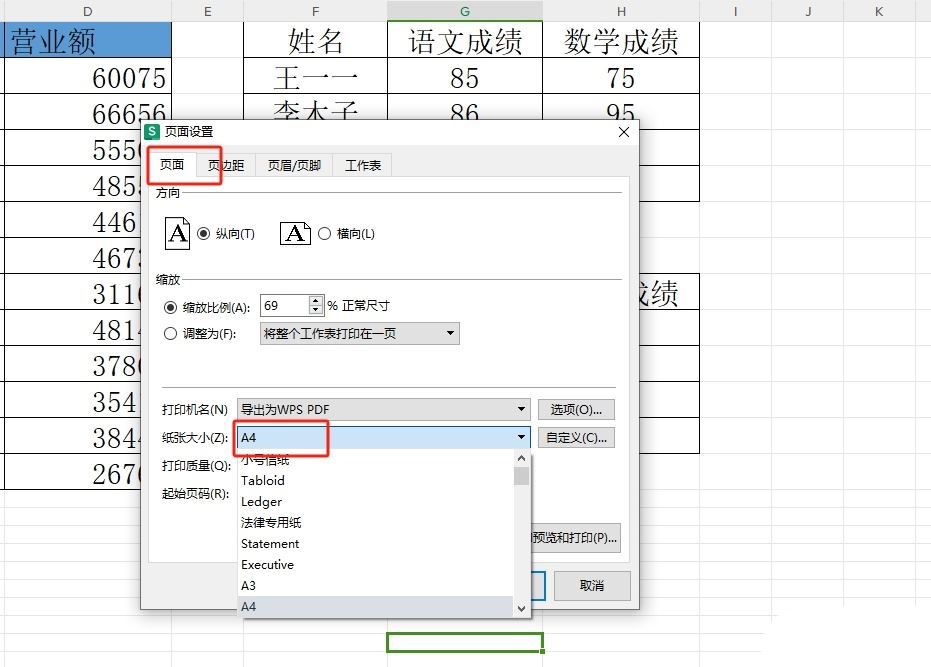Decrease the scale percentage with down arrow
Image resolution: width=931 pixels, height=667 pixels.
click(x=316, y=310)
